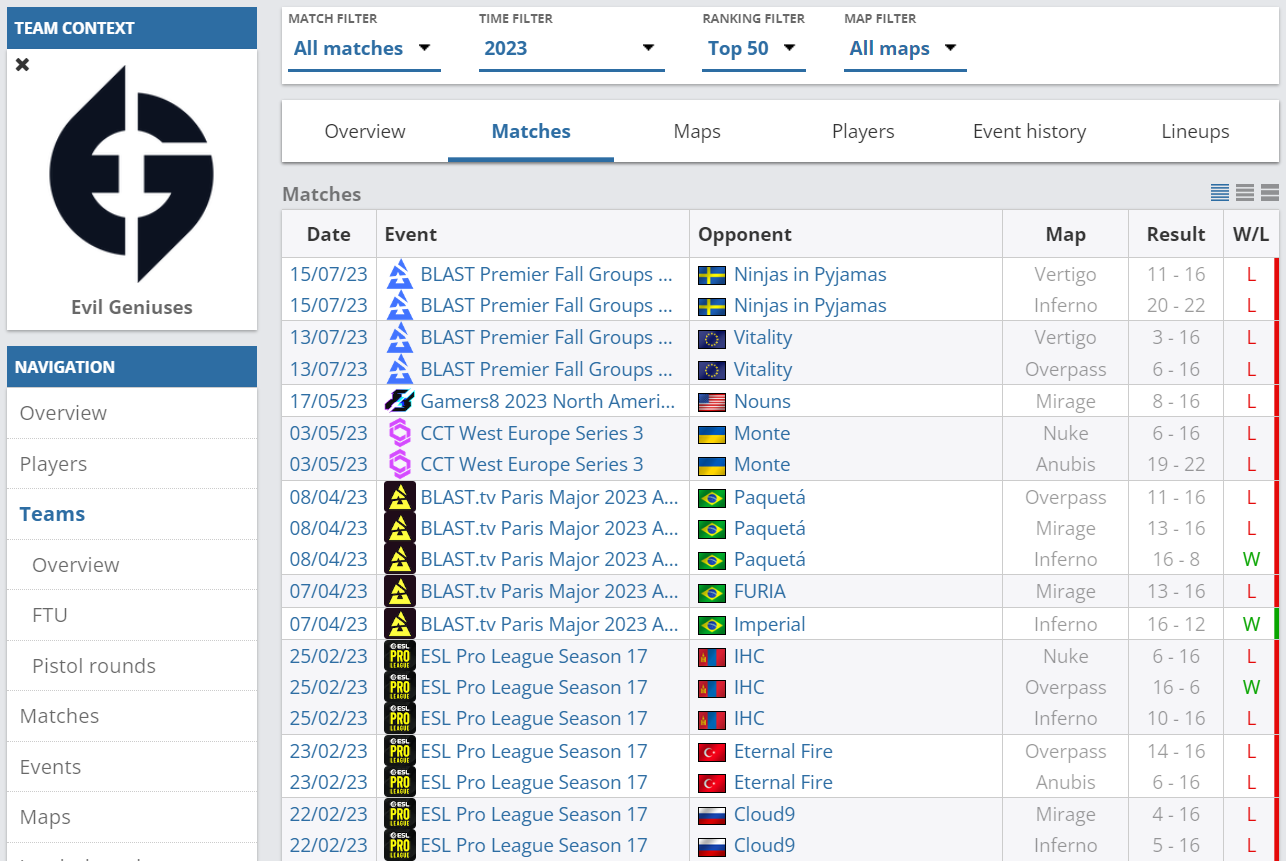Open the Gamers8 2023 North America event link

(548, 401)
